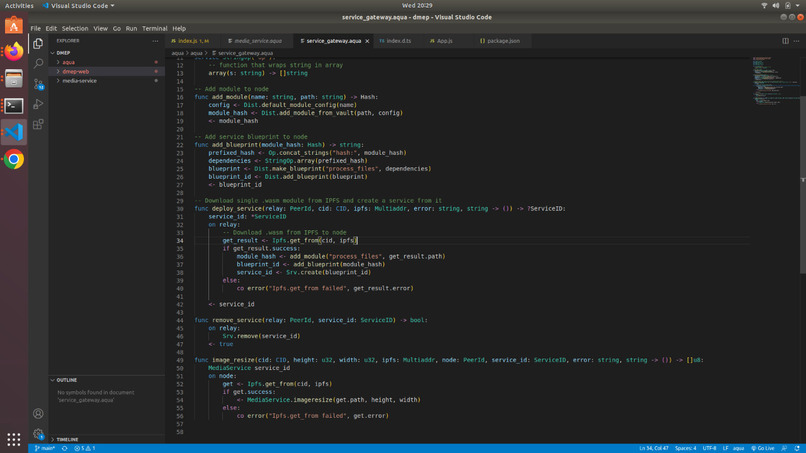Open the Search view in activity bar

point(38,64)
